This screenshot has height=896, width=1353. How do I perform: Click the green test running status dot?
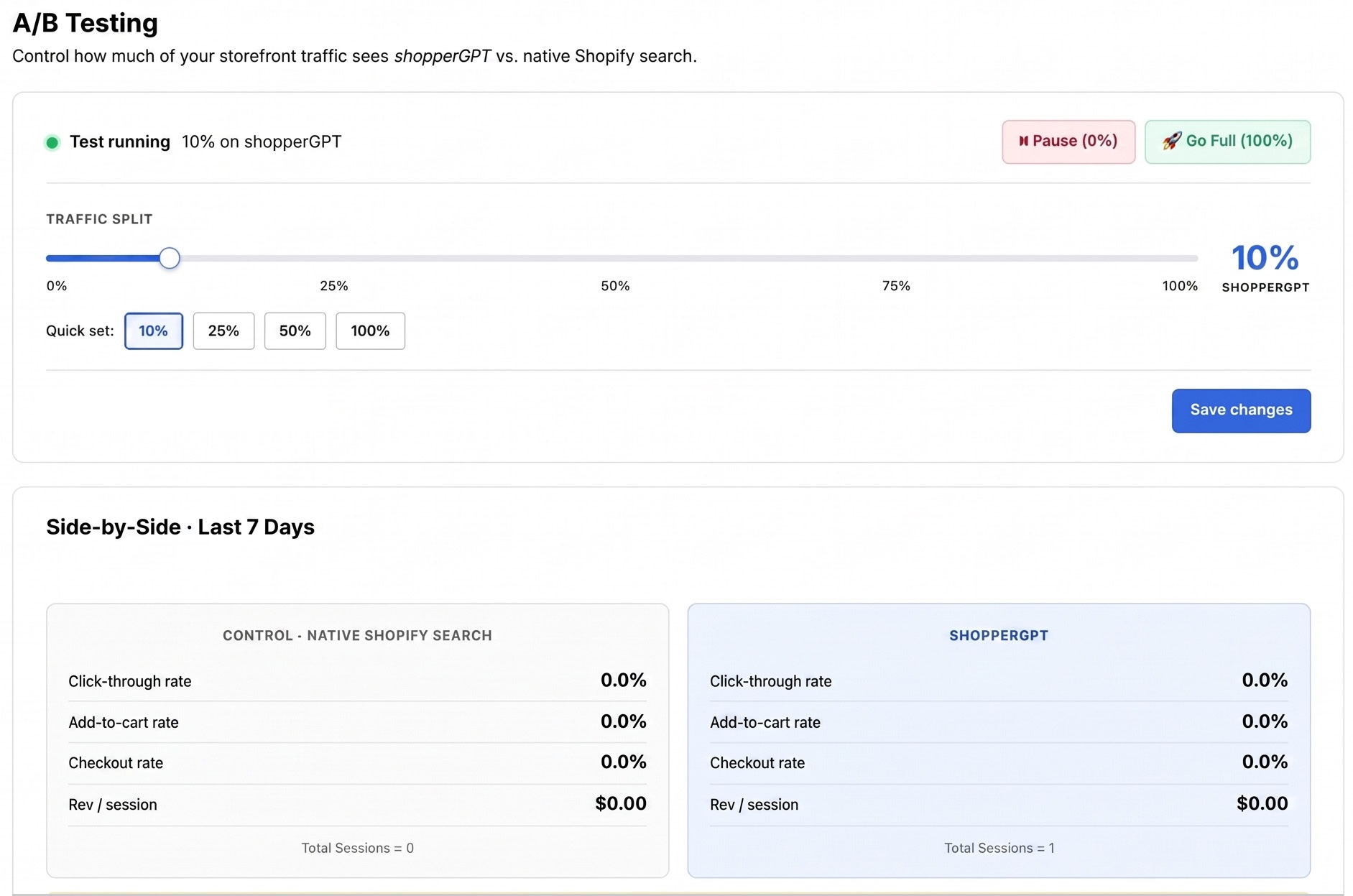tap(52, 142)
